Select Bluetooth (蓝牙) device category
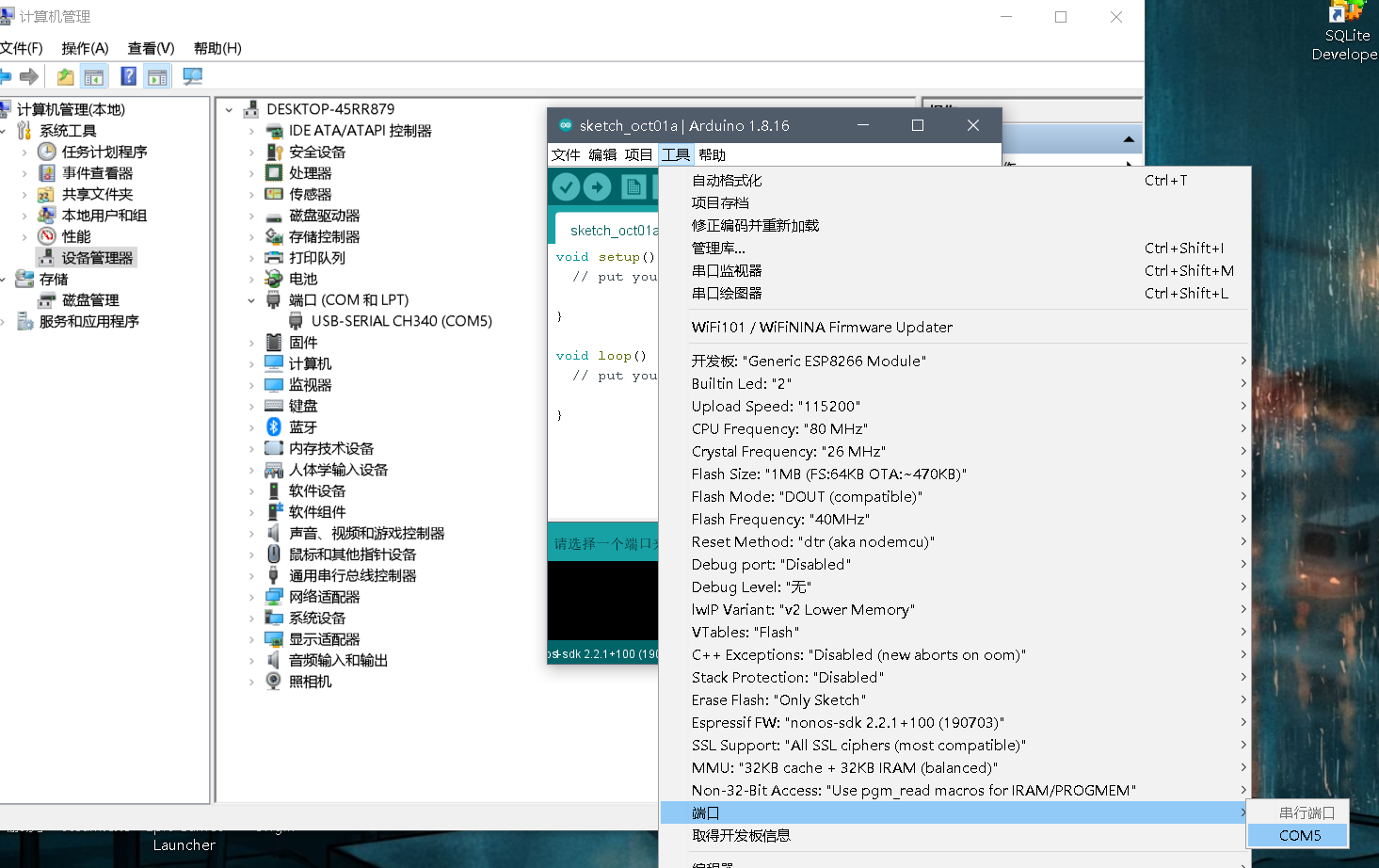Image resolution: width=1379 pixels, height=868 pixels. coord(303,427)
